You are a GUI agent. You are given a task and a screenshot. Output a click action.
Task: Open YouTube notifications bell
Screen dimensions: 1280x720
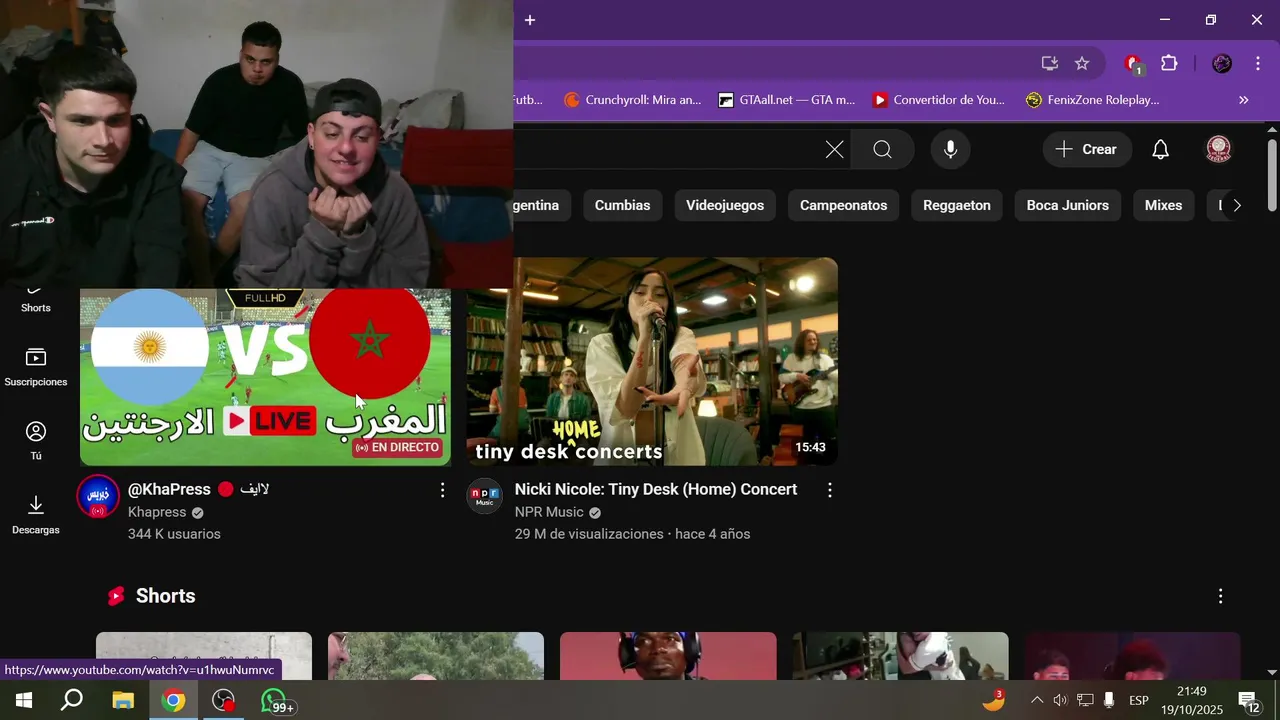click(x=1160, y=149)
